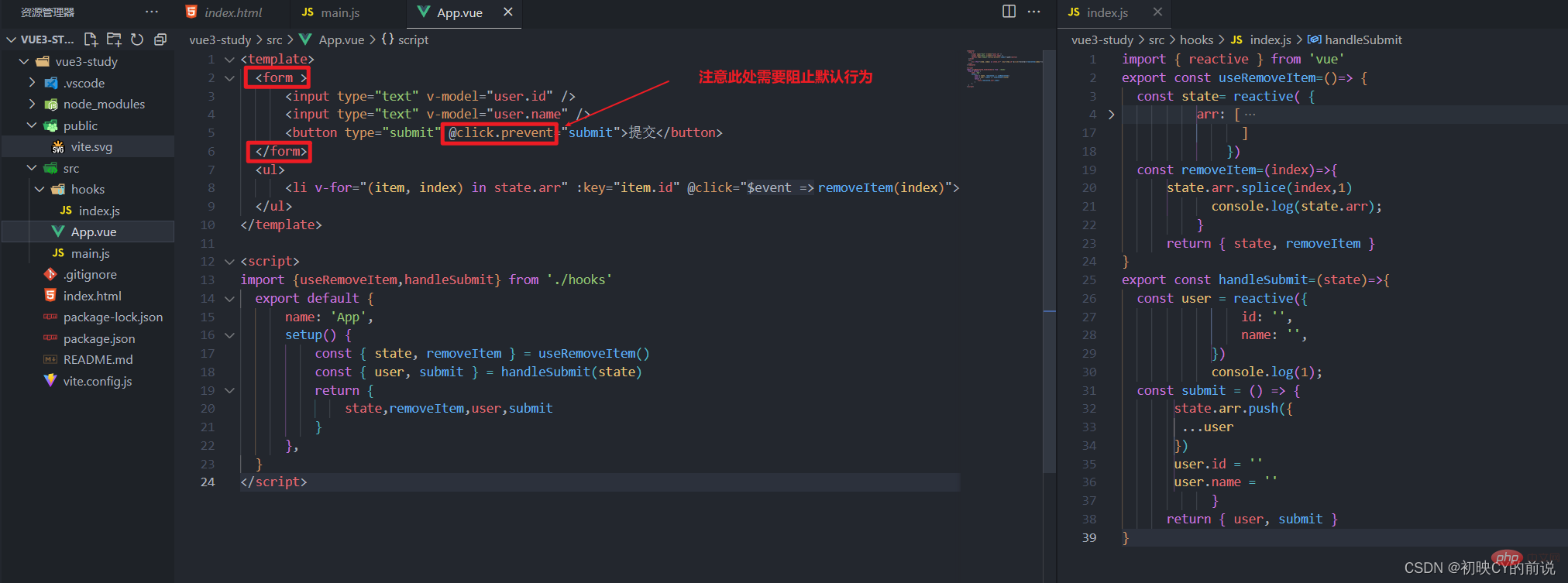
Task: Click the New File icon in explorer header
Action: click(x=91, y=39)
